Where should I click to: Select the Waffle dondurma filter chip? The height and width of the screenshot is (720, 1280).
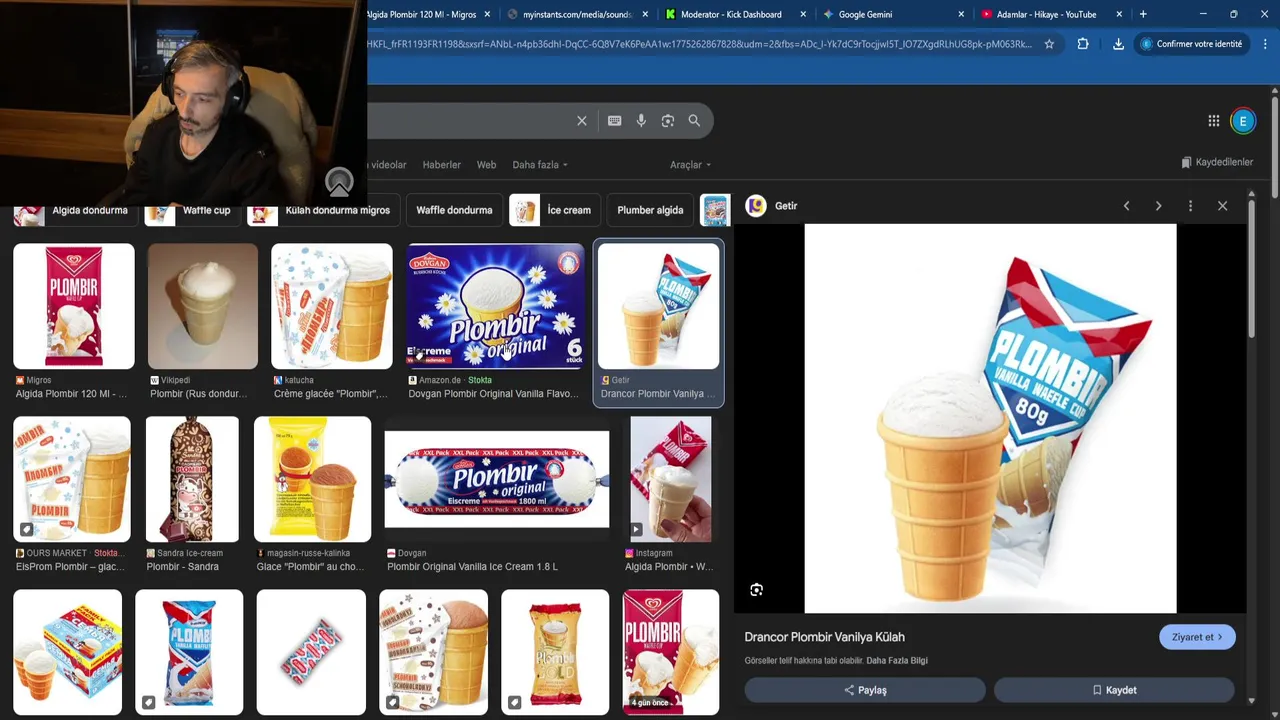[x=454, y=210]
